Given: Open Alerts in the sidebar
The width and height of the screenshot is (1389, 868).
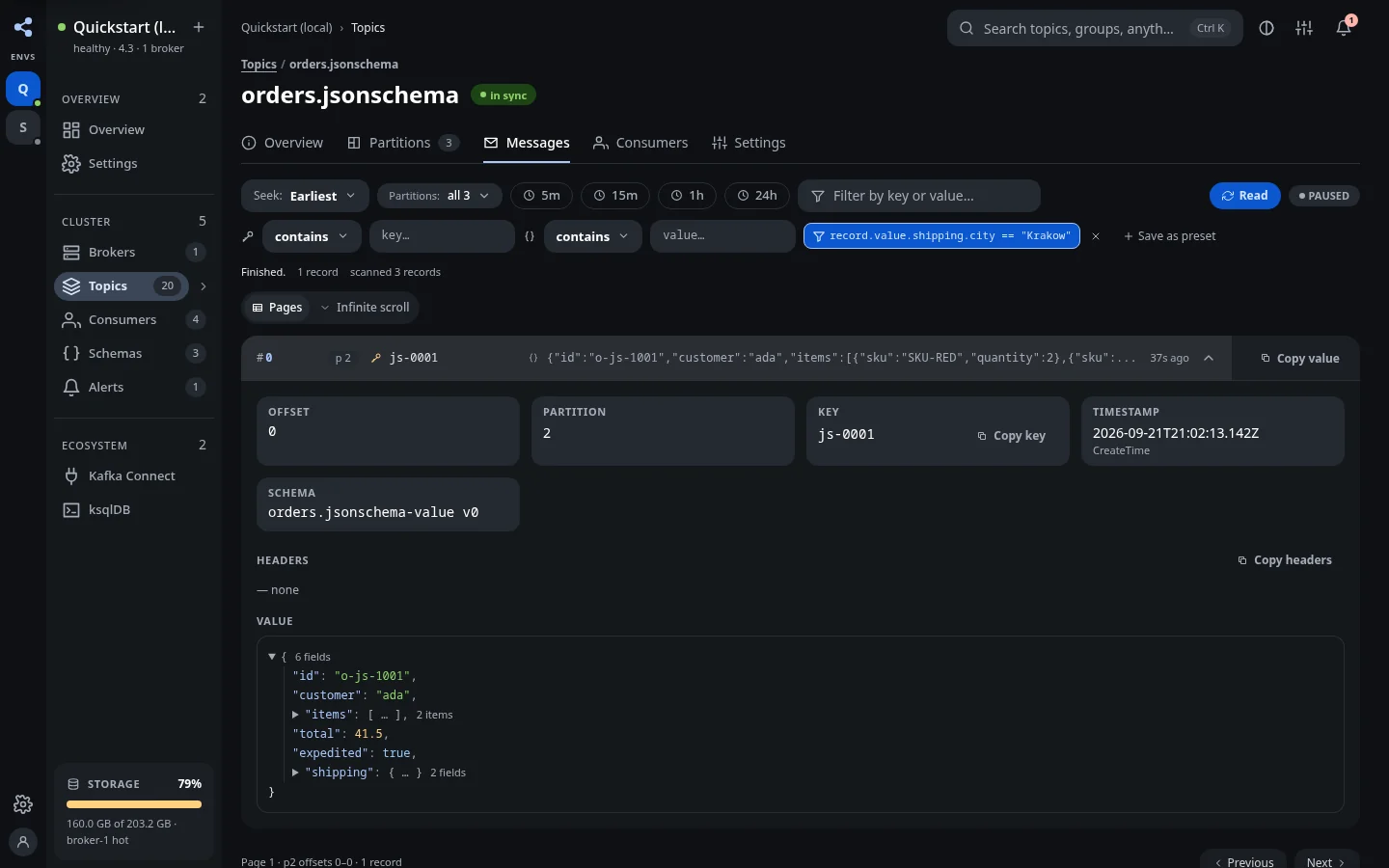Looking at the screenshot, I should [x=134, y=387].
